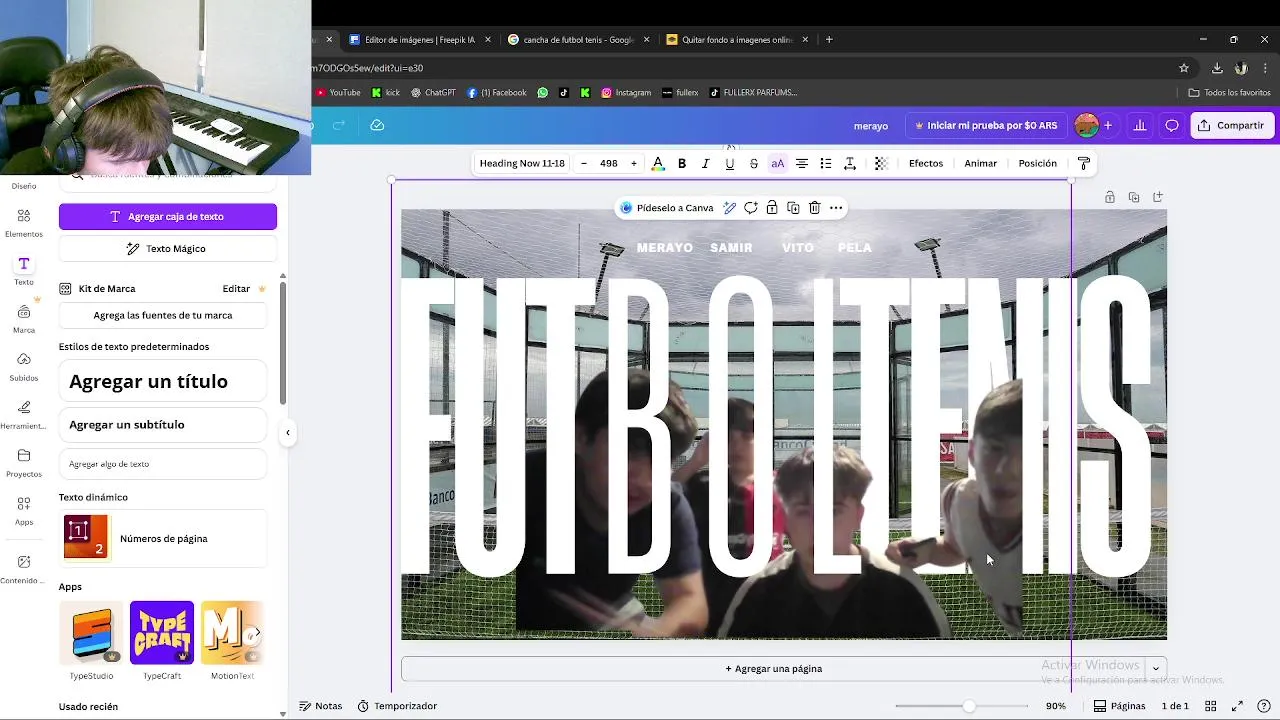Click the zoom slider handle
Image resolution: width=1280 pixels, height=720 pixels.
(969, 706)
